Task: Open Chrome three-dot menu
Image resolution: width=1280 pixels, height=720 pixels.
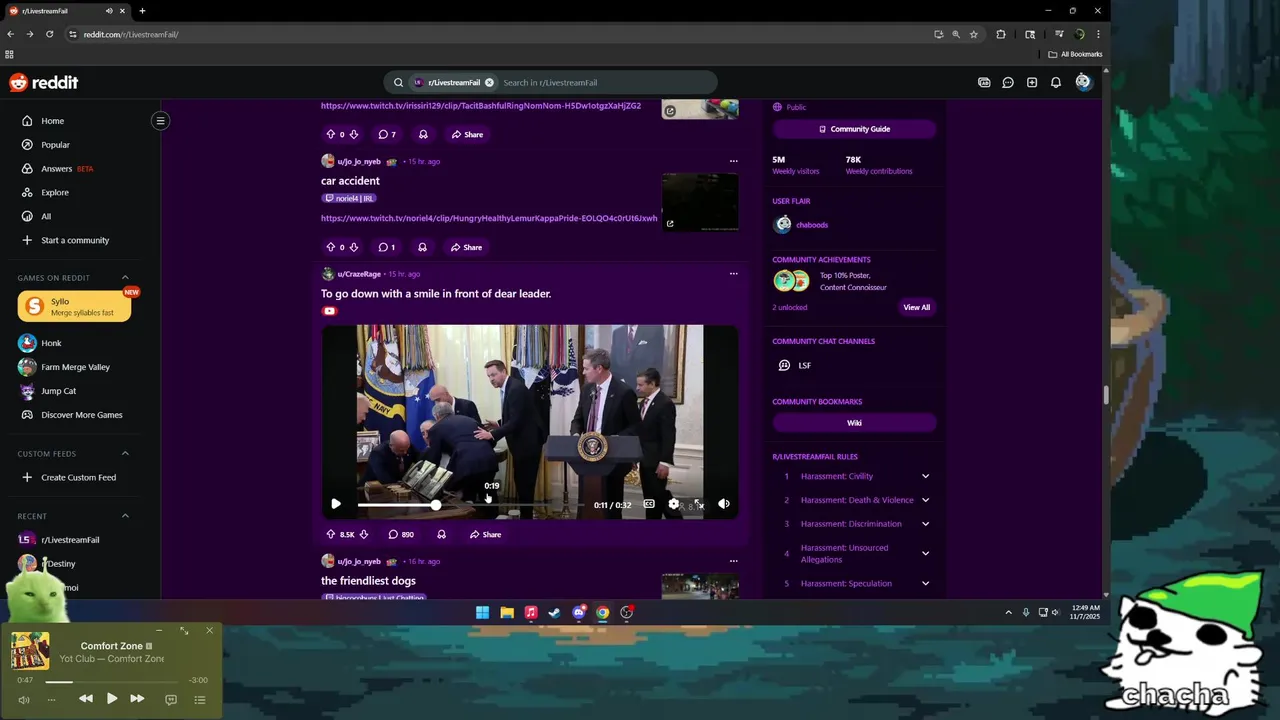Action: [x=1098, y=34]
